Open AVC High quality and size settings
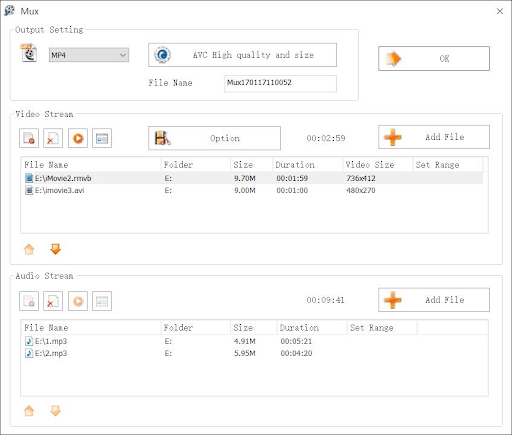This screenshot has width=512, height=435. pos(242,55)
